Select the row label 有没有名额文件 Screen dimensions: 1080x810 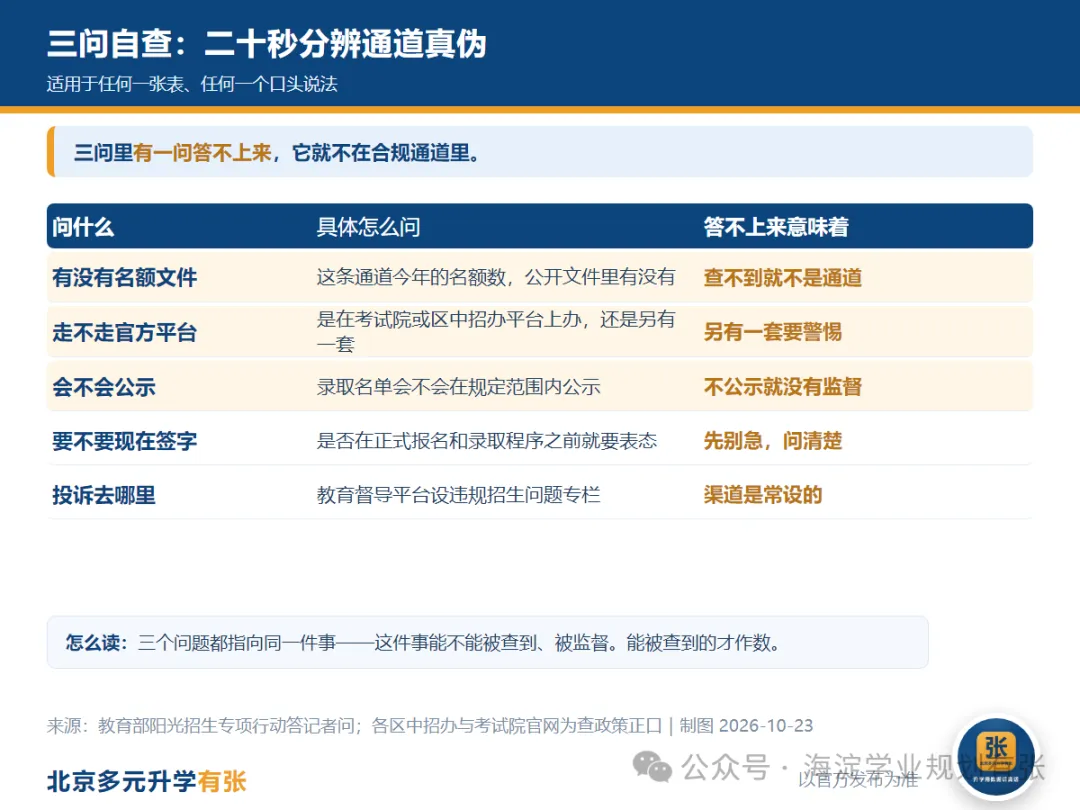pos(125,278)
